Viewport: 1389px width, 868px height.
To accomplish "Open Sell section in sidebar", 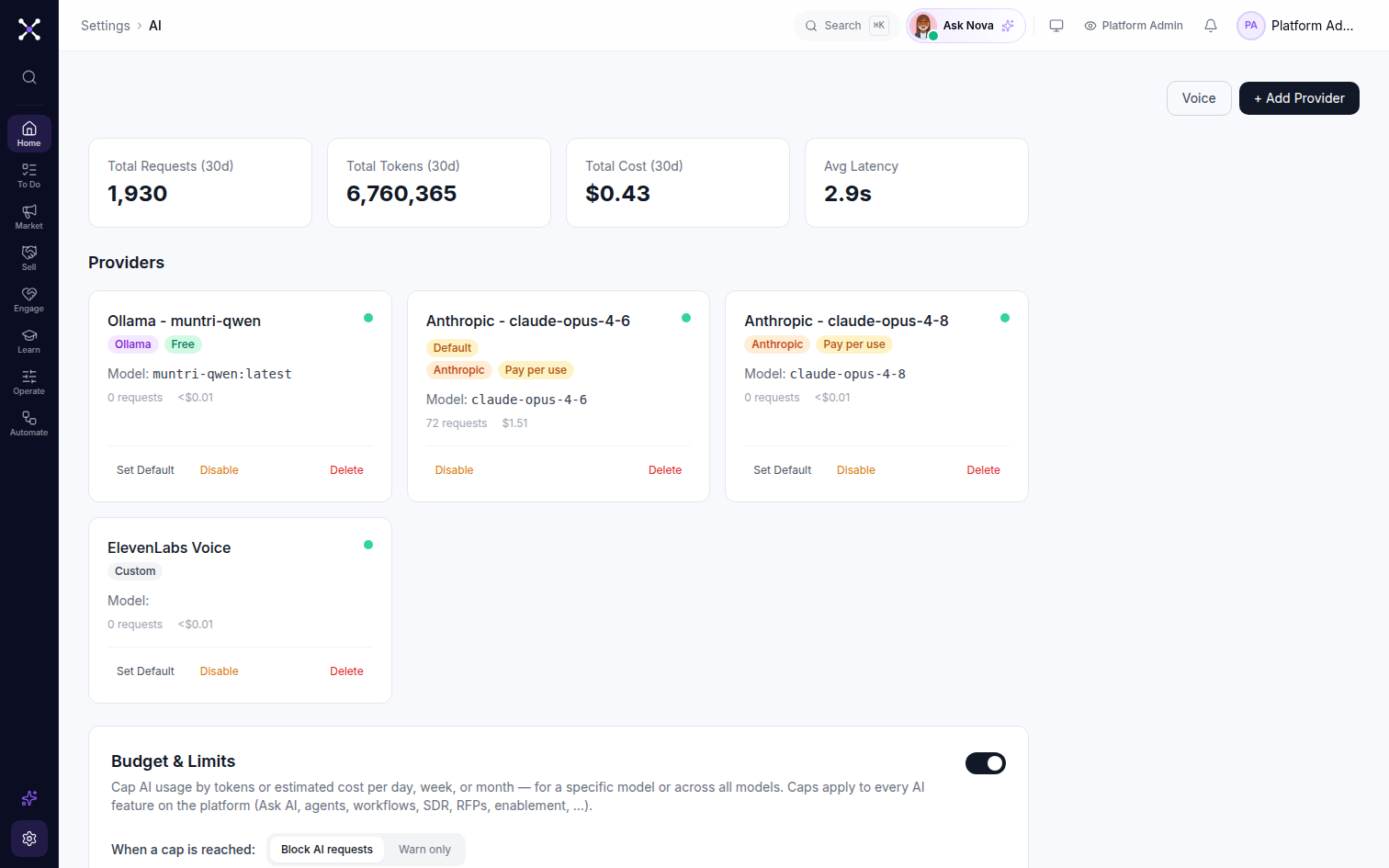I will coord(29,257).
